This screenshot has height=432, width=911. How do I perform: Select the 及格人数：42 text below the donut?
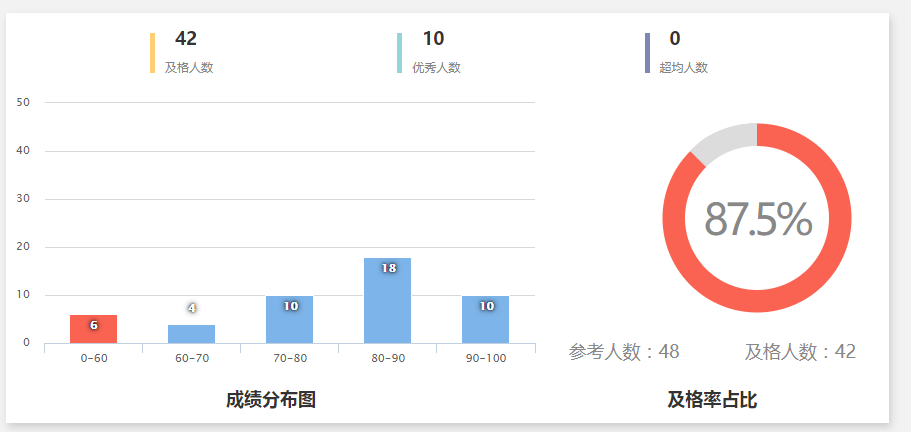pos(800,352)
